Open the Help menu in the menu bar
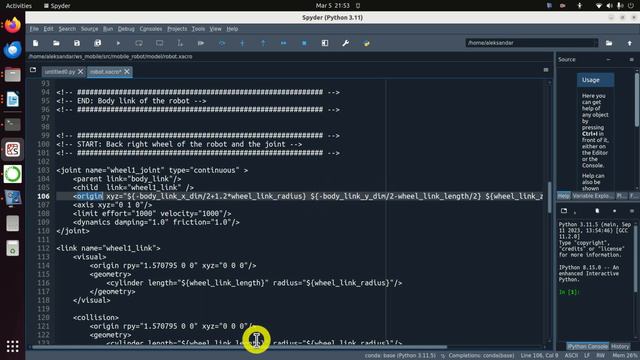 232,29
